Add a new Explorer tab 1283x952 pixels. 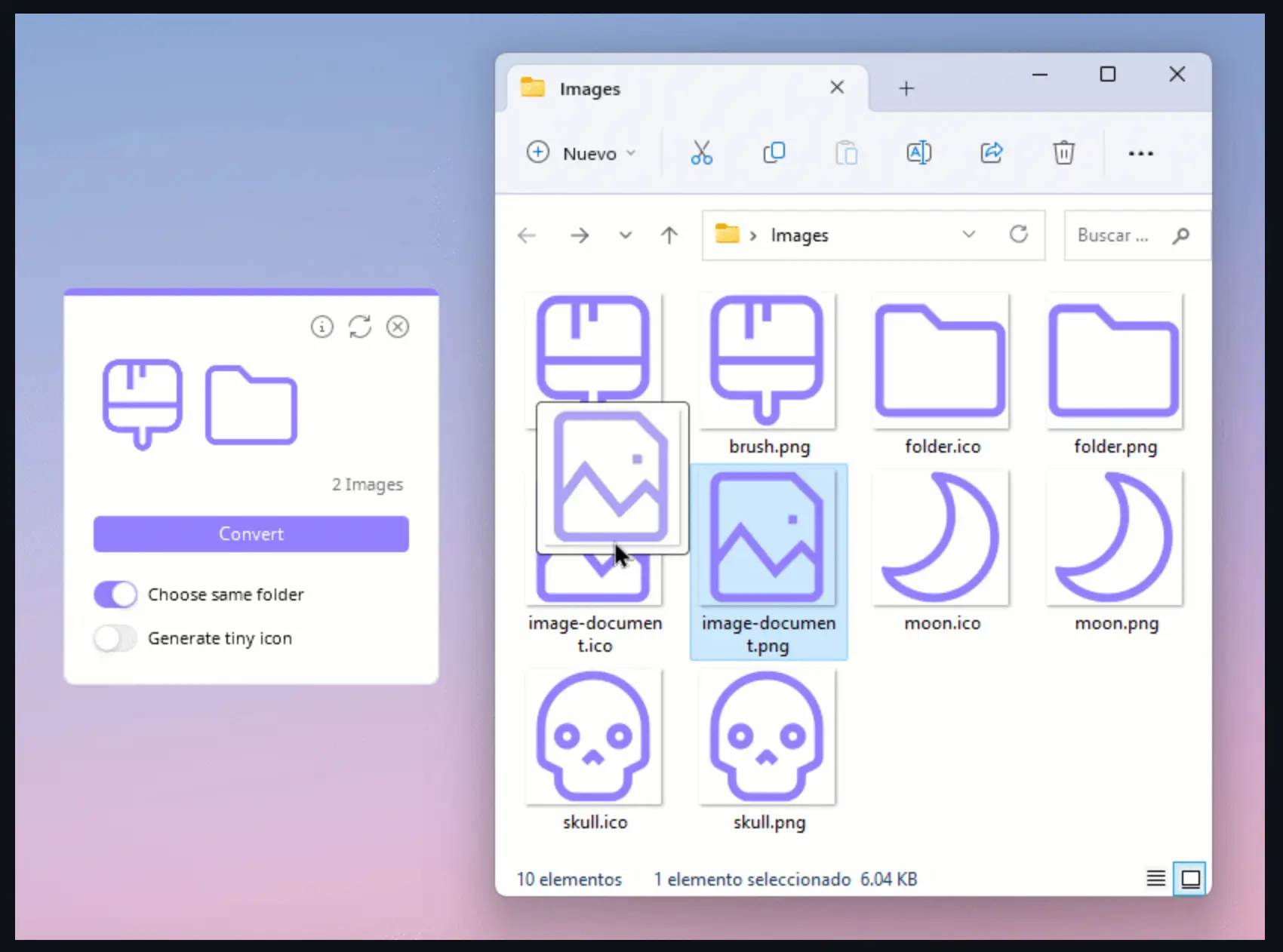[906, 88]
